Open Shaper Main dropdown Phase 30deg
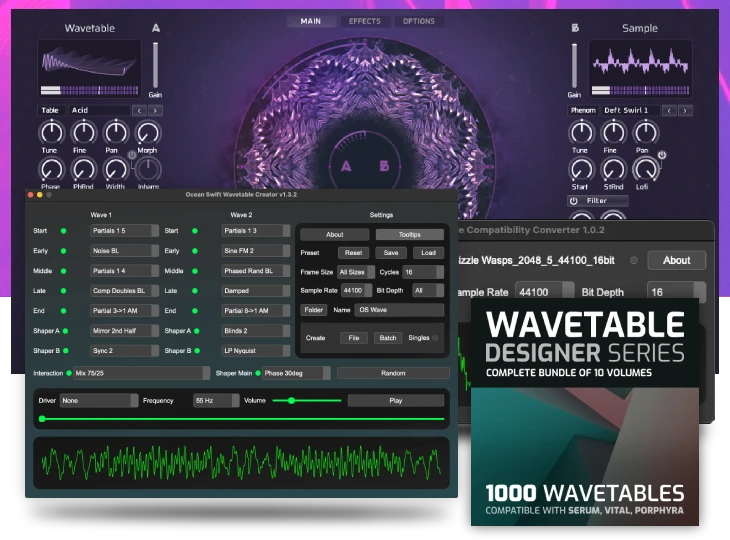The image size is (730, 540). click(x=297, y=373)
